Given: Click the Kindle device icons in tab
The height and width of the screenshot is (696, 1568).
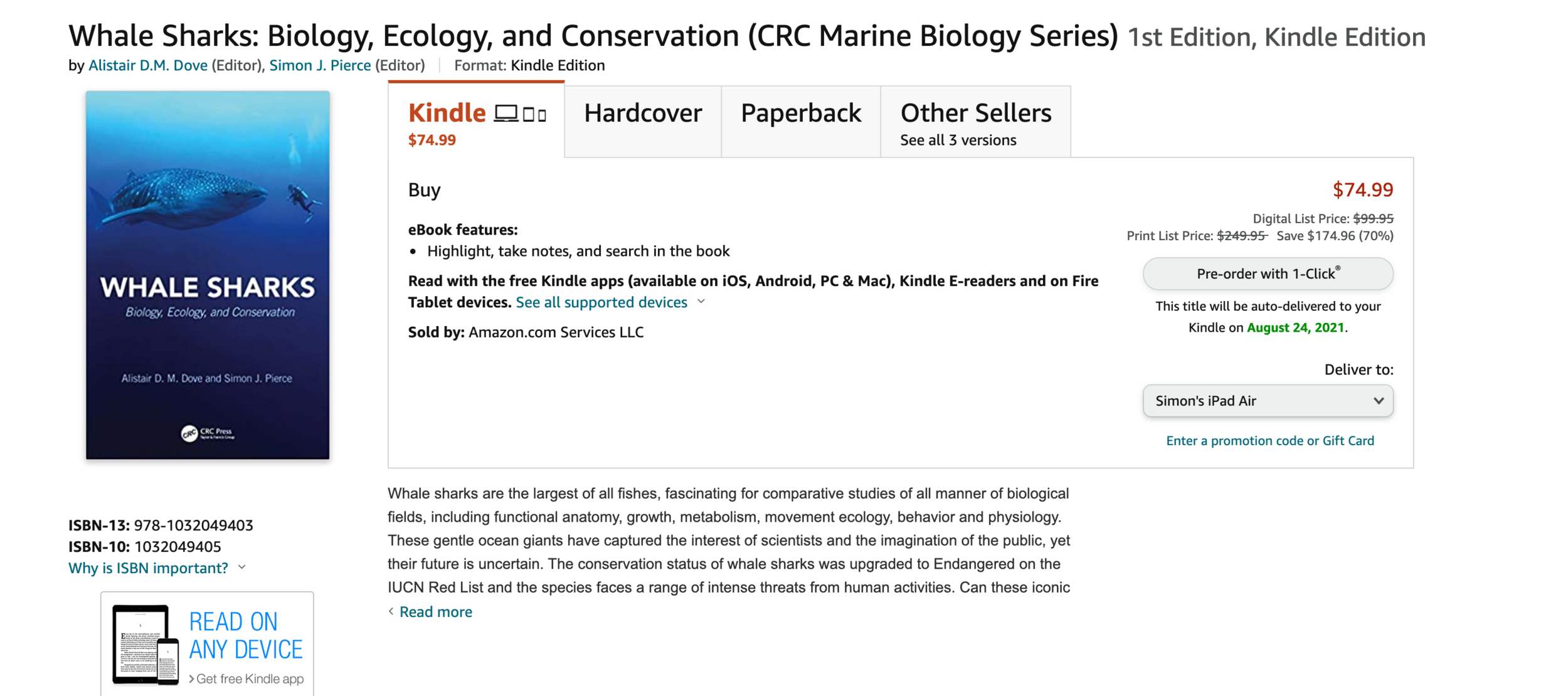Looking at the screenshot, I should 520,114.
